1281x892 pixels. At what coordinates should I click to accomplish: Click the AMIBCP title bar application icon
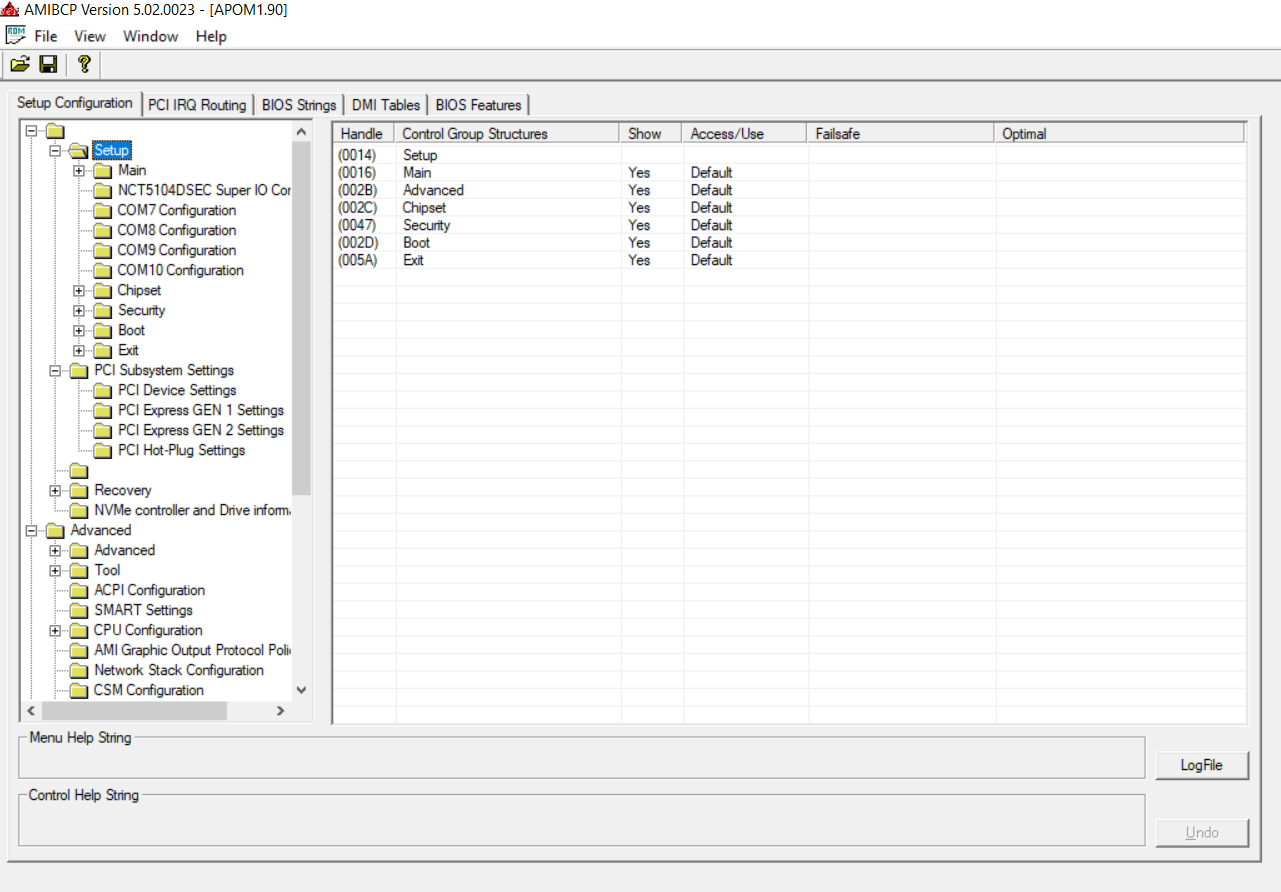tap(10, 10)
